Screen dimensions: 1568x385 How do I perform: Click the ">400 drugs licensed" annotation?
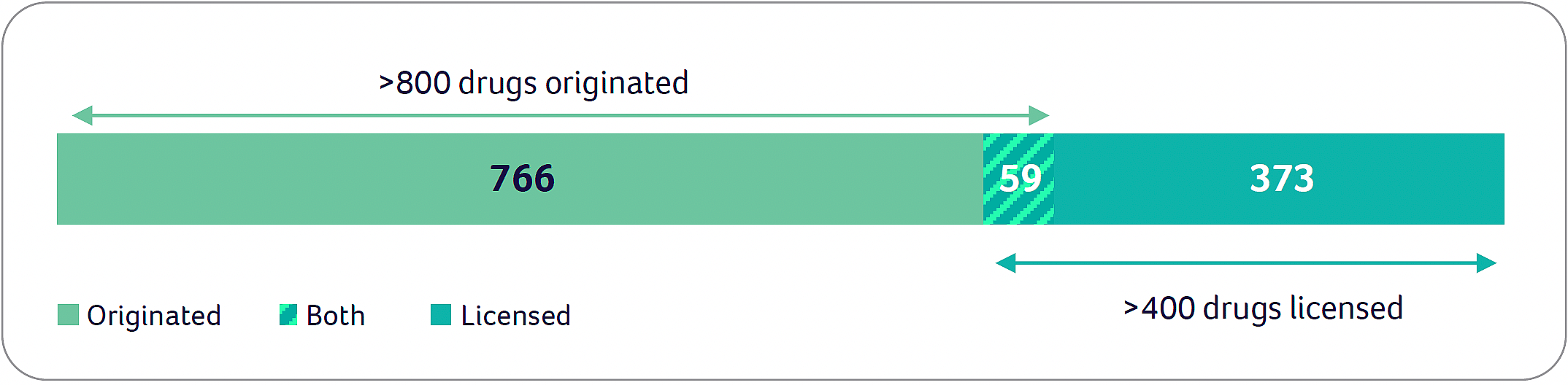tap(1263, 308)
